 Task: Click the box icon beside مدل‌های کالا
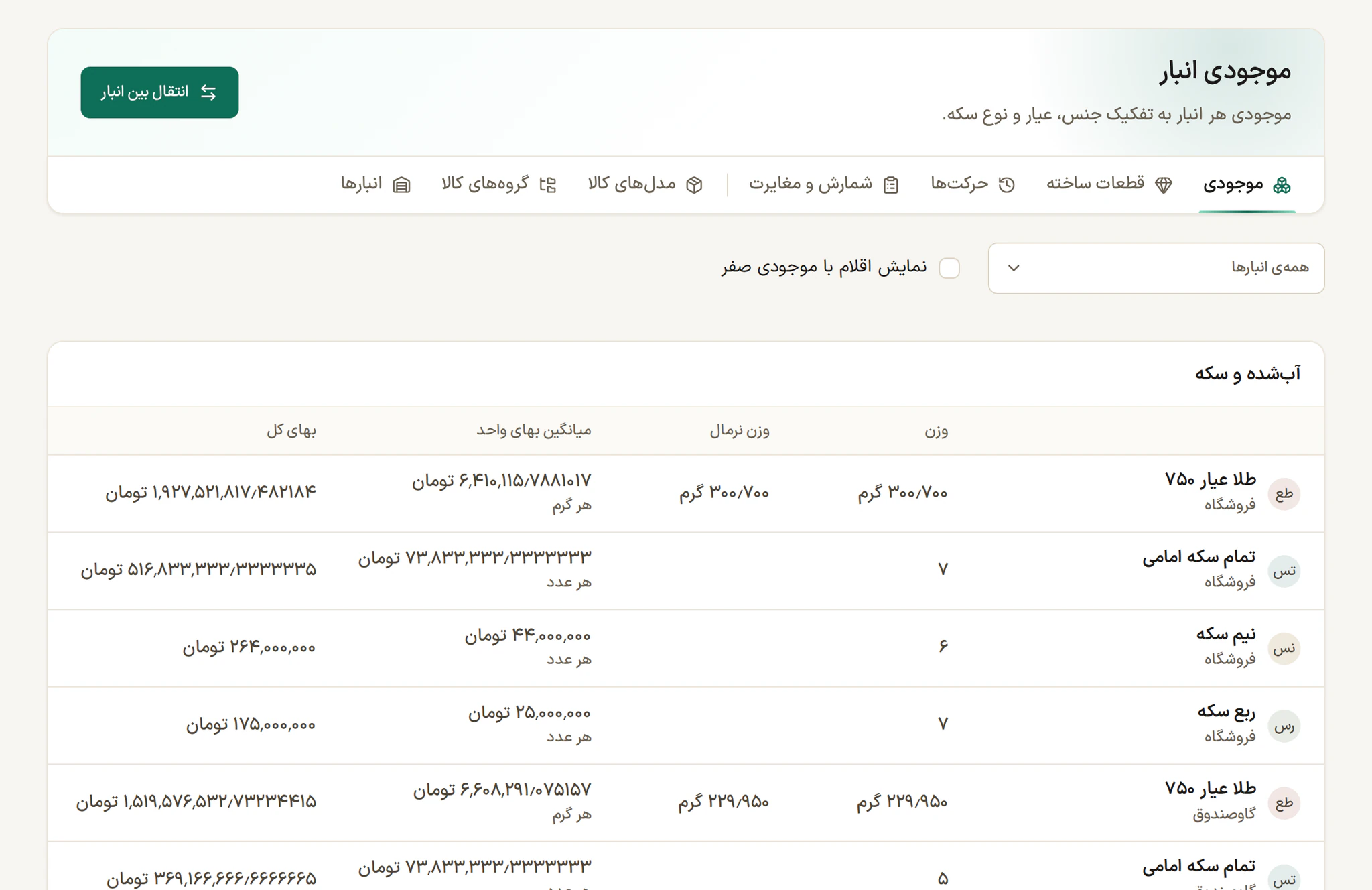[x=694, y=185]
